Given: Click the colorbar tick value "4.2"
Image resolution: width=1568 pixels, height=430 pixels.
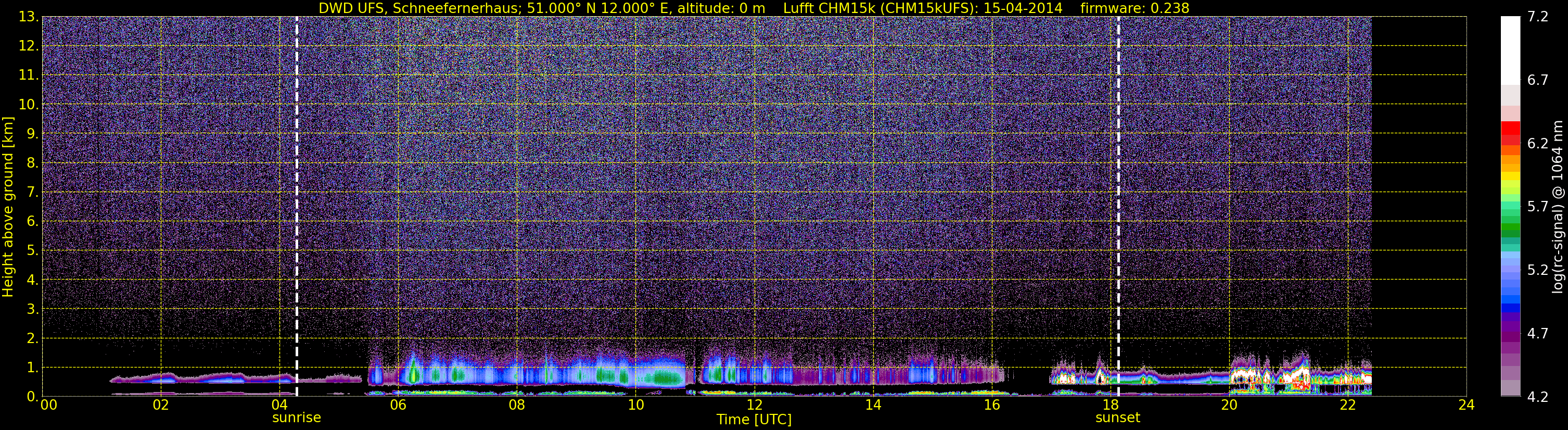Looking at the screenshot, I should 1538,397.
